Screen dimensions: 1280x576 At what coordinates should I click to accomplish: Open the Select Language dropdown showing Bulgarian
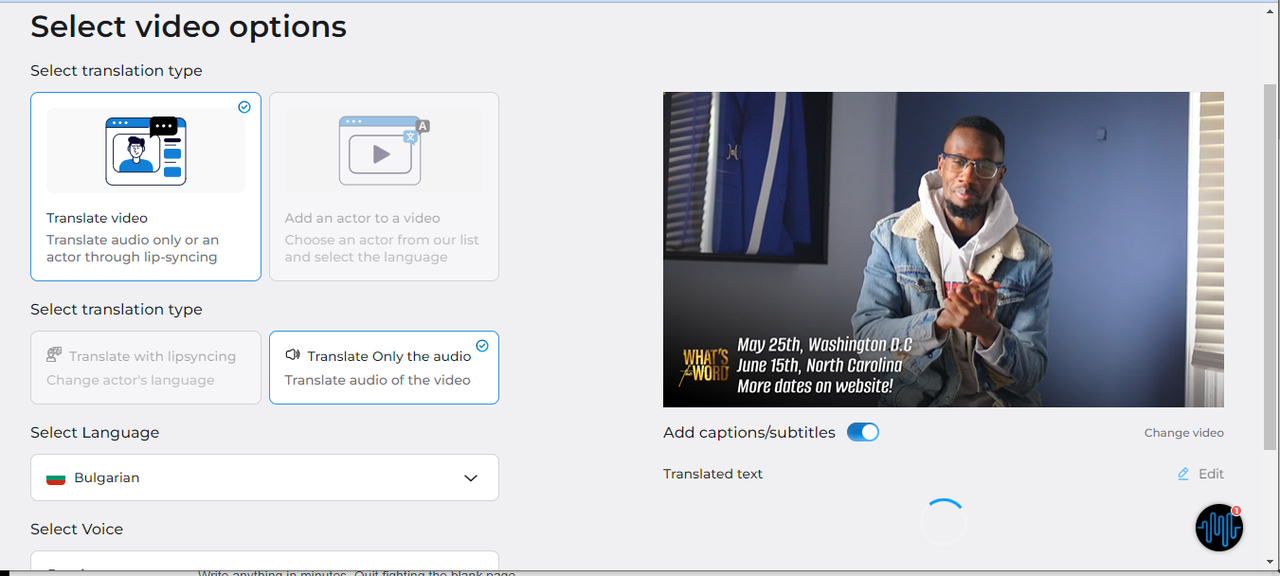[264, 478]
